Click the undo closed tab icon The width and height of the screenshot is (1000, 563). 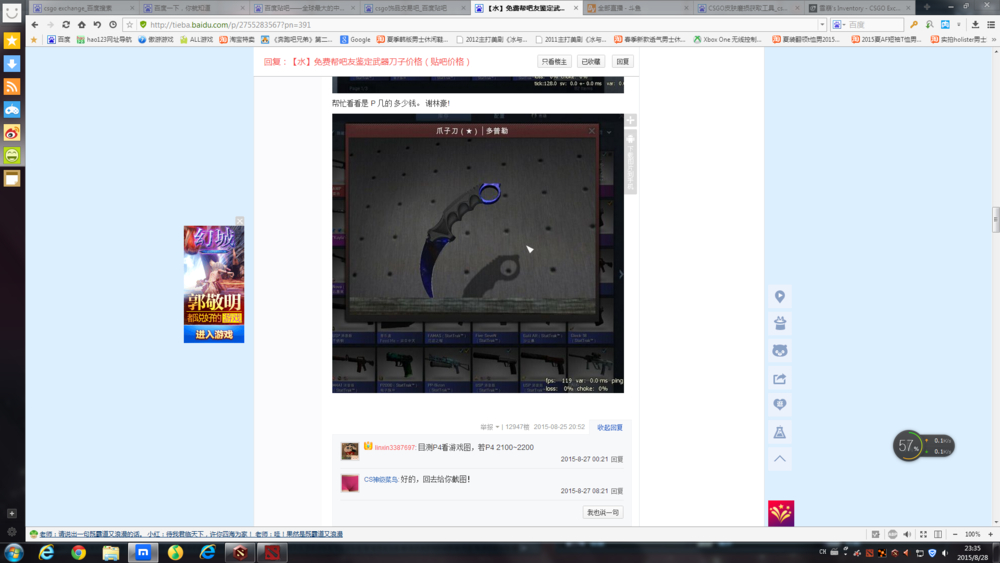97,25
